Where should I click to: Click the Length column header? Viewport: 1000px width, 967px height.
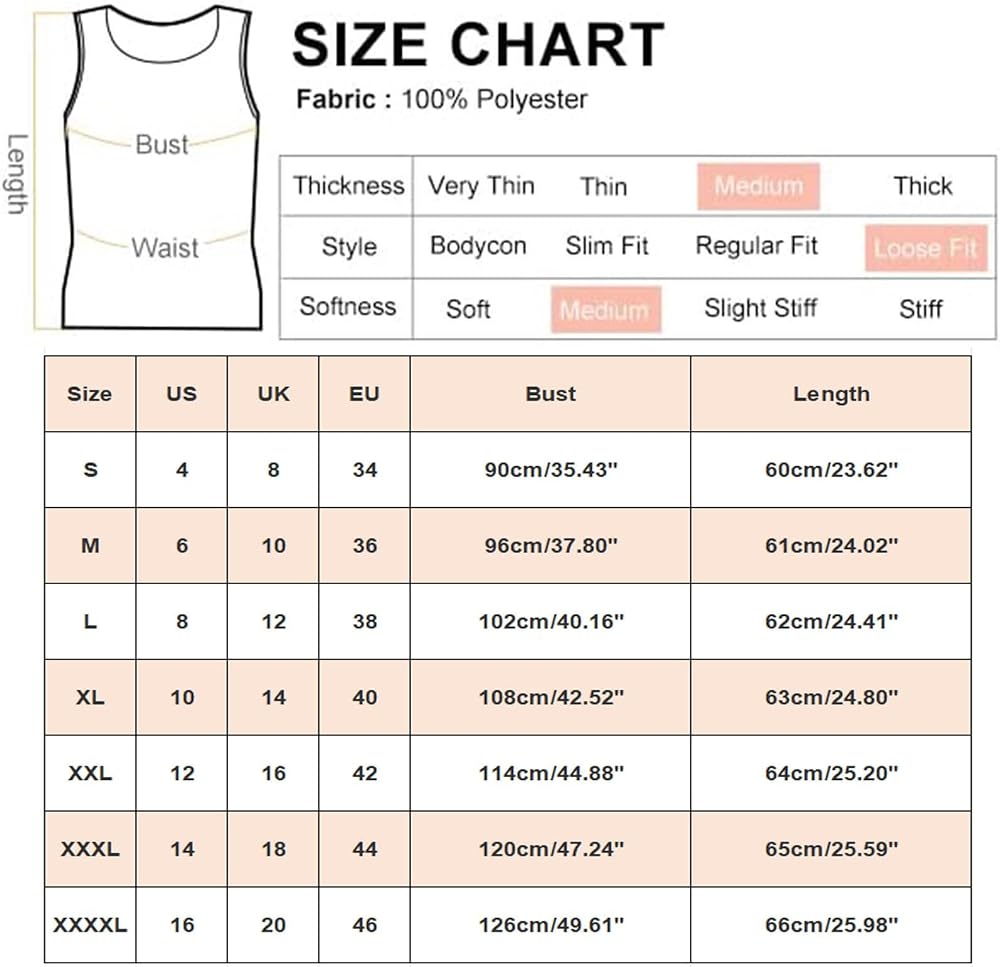831,394
